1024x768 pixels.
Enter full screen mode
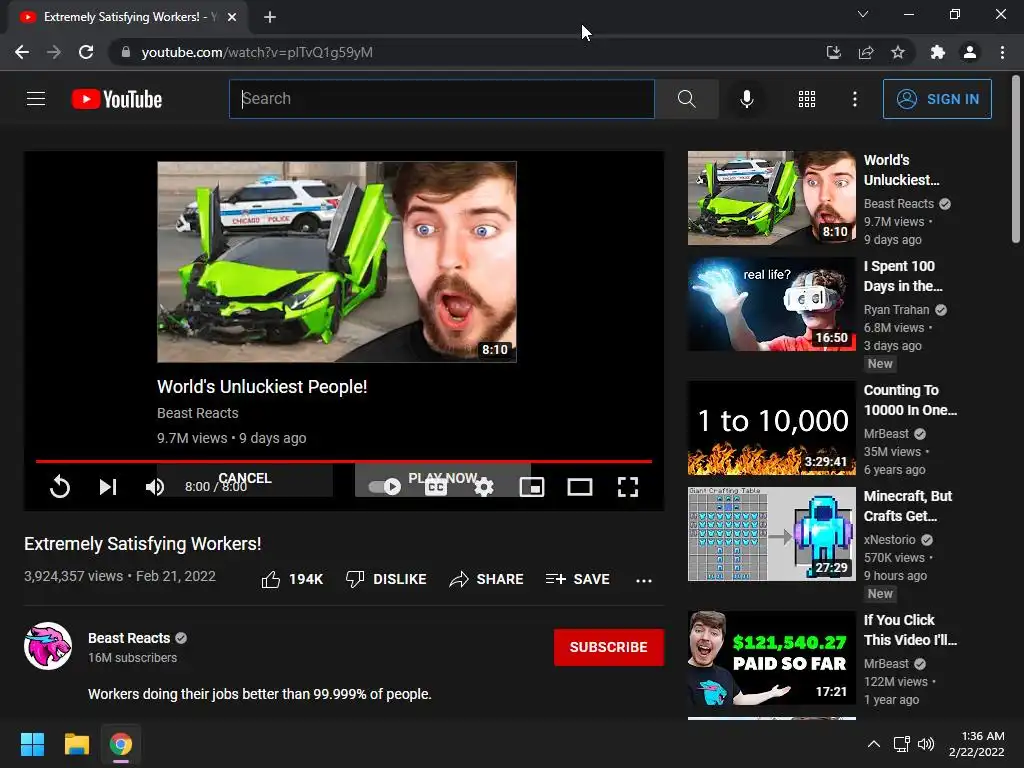(628, 487)
